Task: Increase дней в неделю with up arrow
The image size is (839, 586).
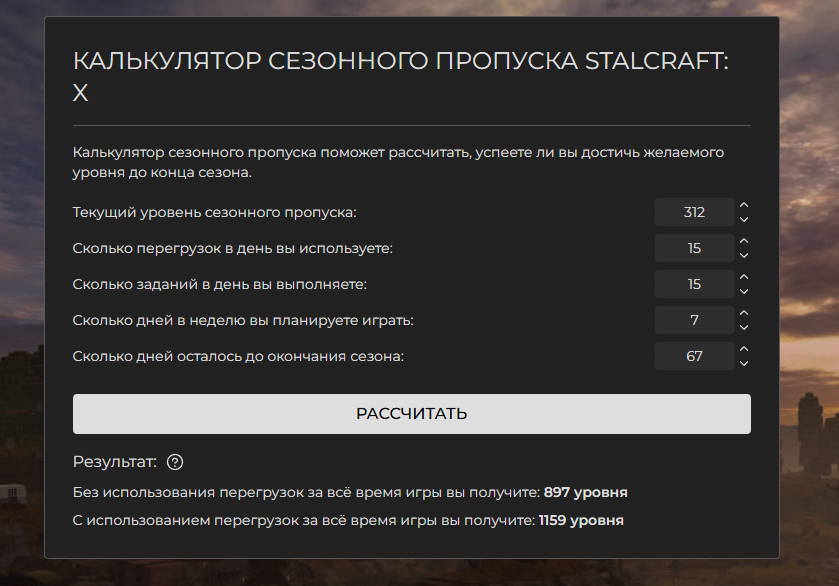Action: tap(743, 314)
